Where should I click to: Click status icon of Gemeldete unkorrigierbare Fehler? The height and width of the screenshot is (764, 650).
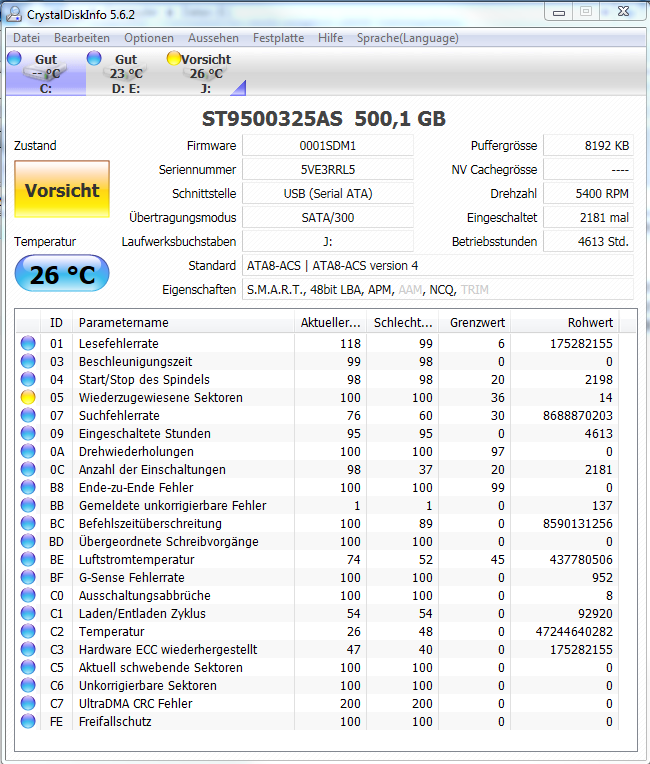28,505
